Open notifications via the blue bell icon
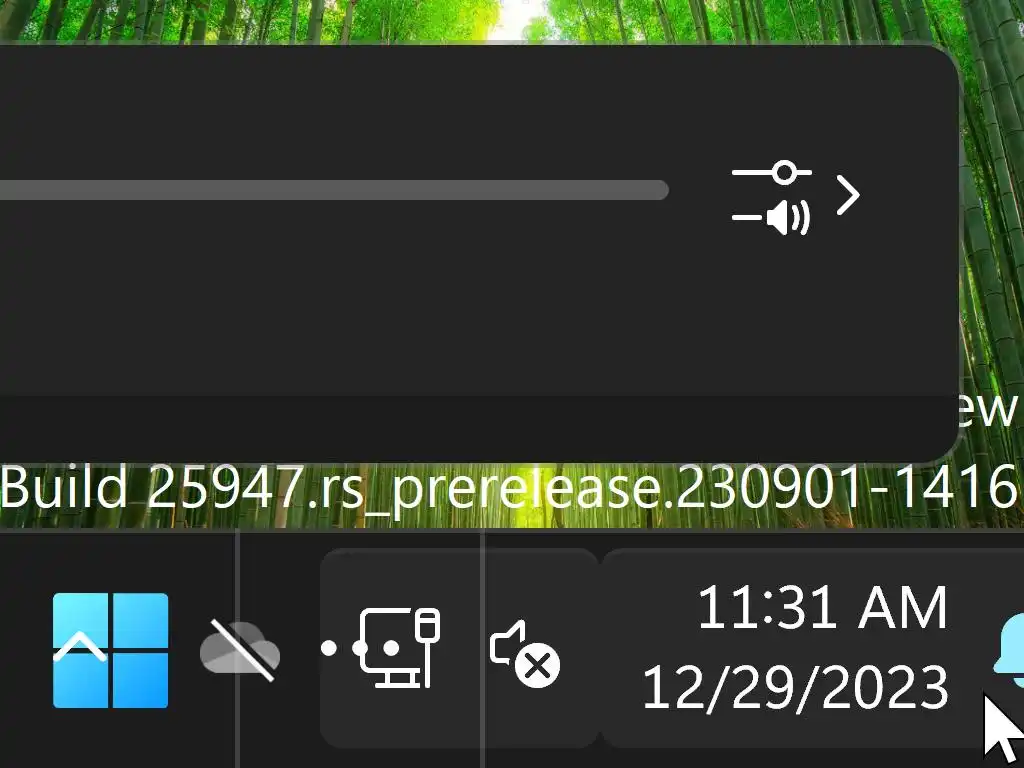Image resolution: width=1024 pixels, height=768 pixels. click(x=1009, y=651)
